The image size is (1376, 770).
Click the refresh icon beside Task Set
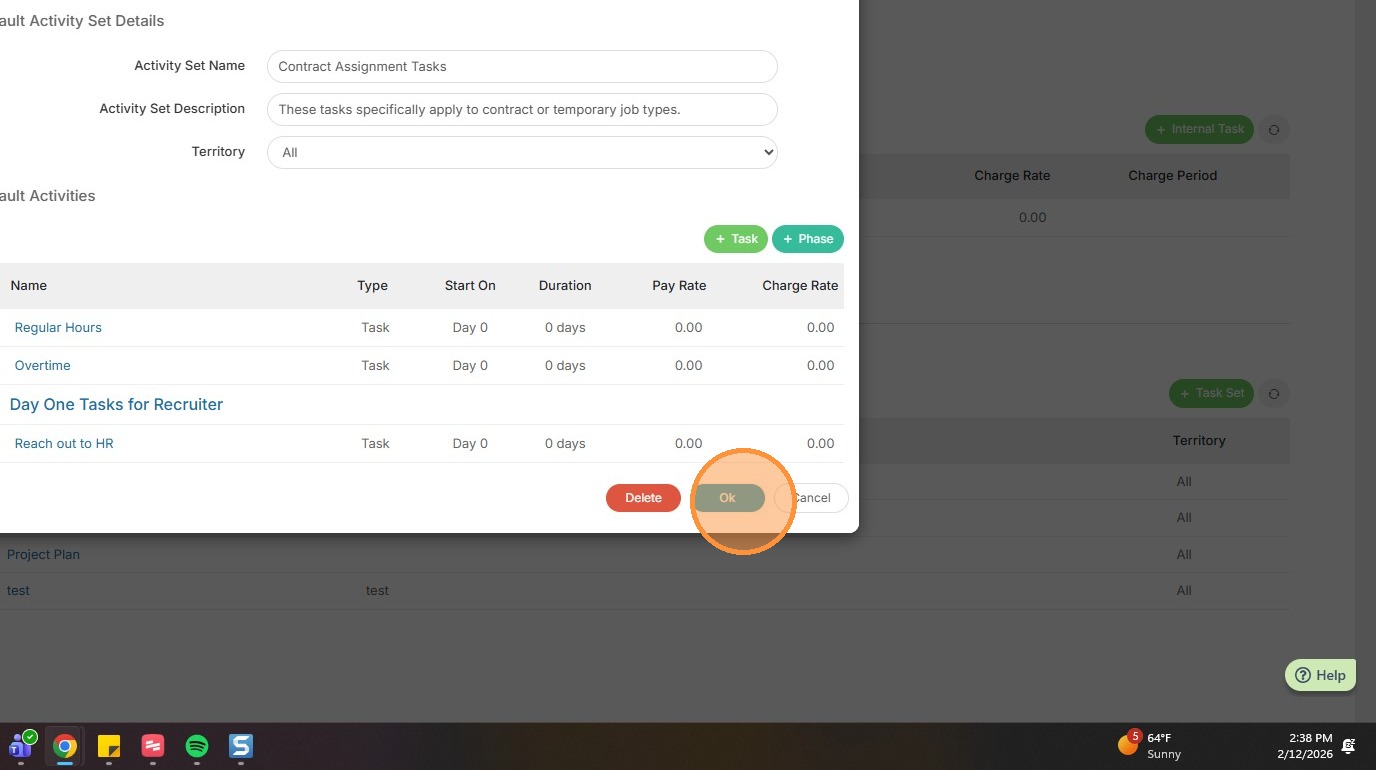click(1274, 393)
